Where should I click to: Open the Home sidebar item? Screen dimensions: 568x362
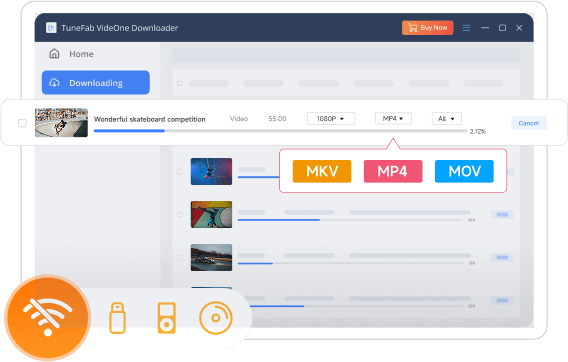(96, 54)
